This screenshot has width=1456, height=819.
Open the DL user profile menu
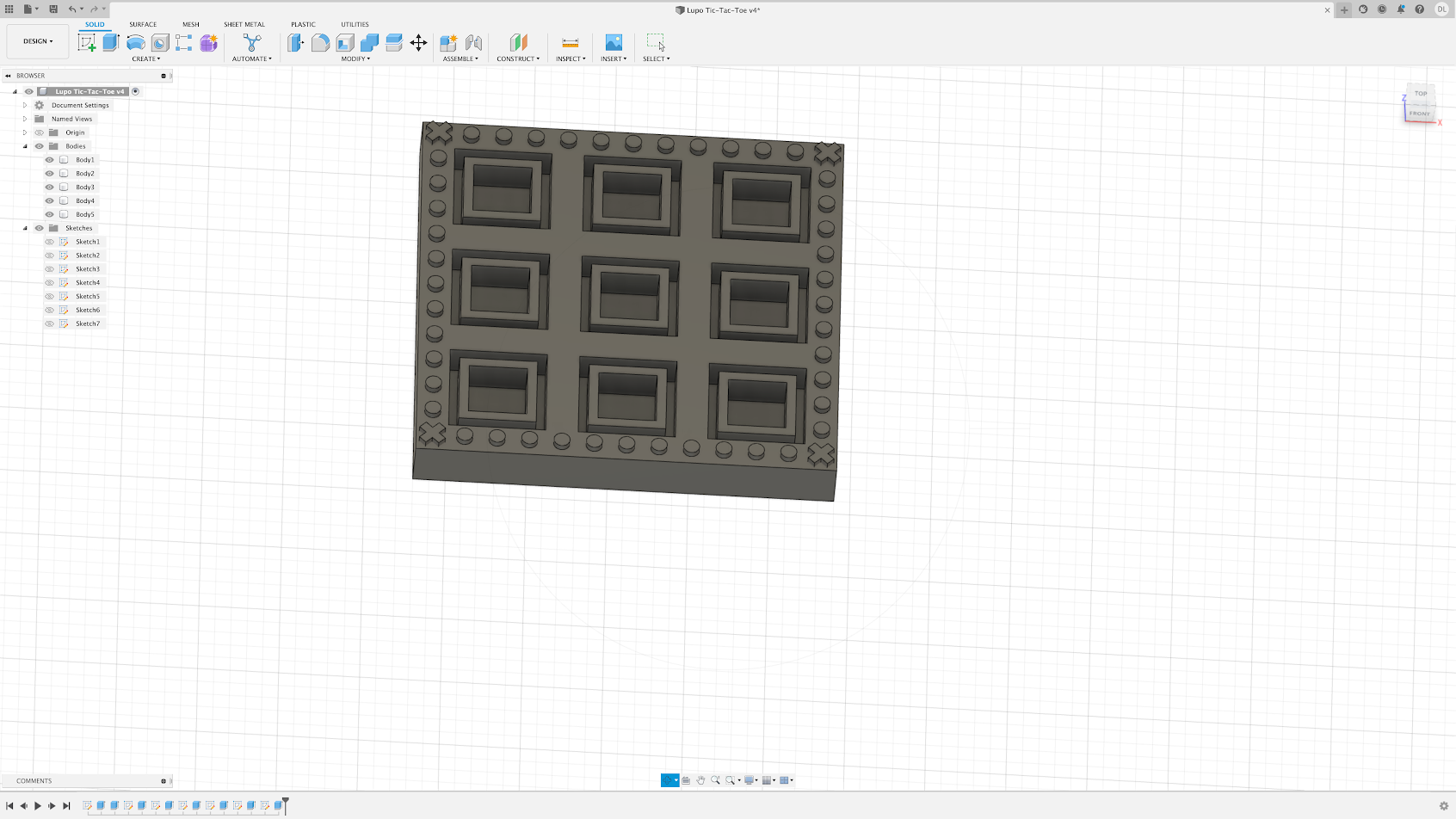click(1441, 9)
